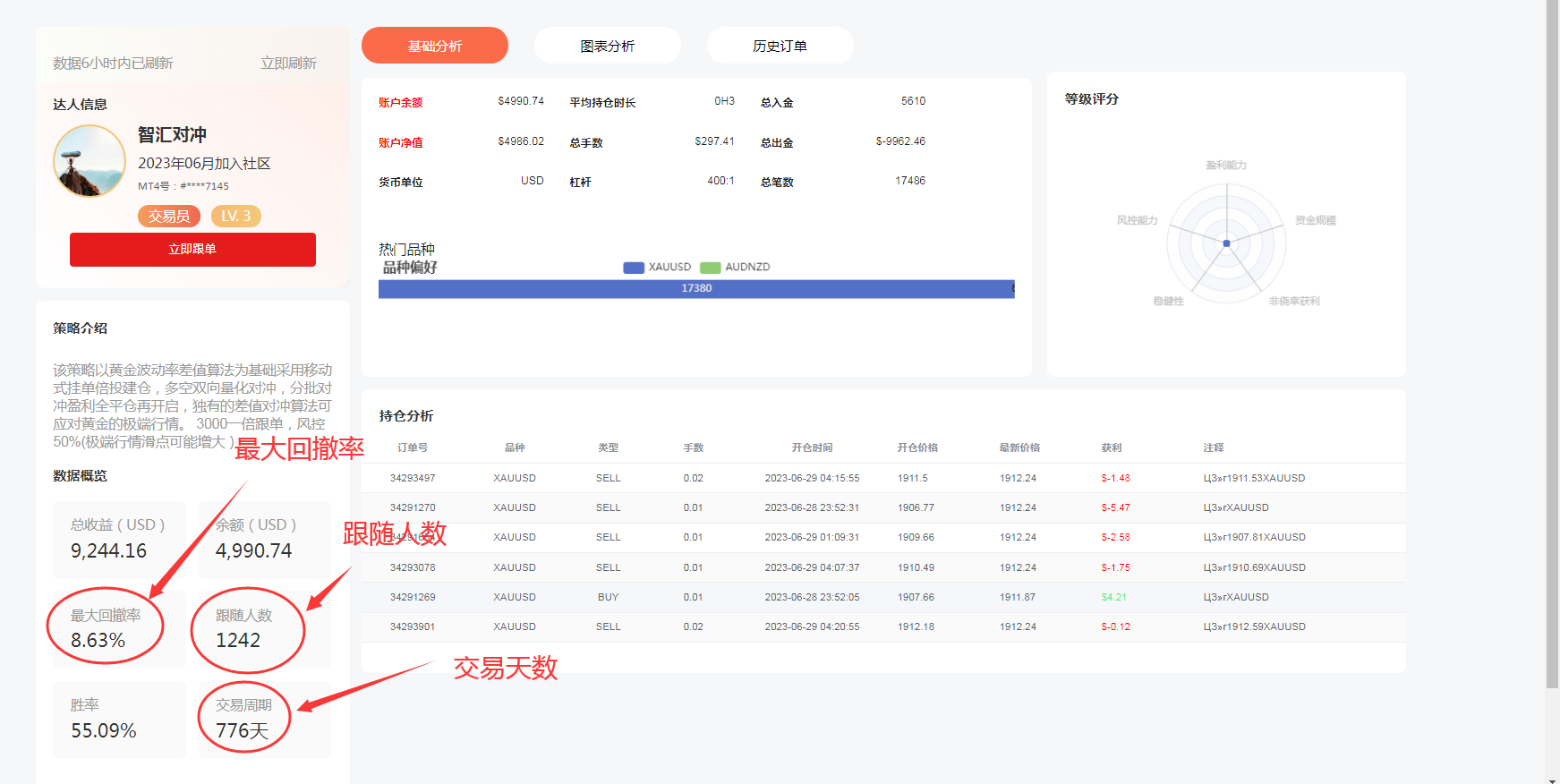Open the 图表分析 tab

608,46
